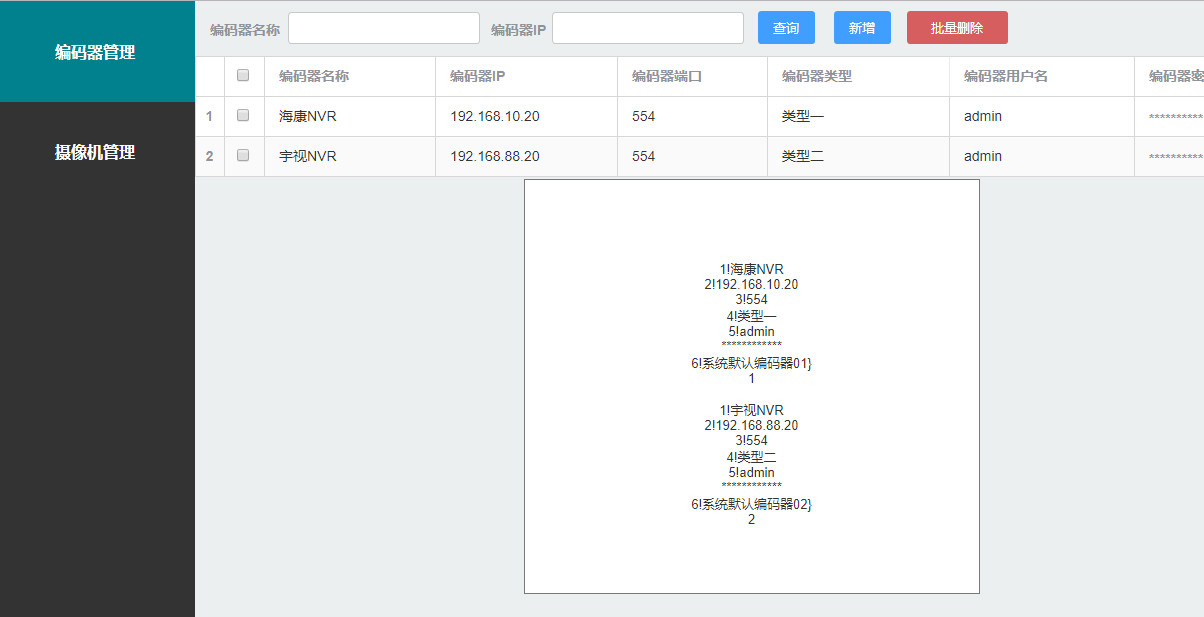Image resolution: width=1204 pixels, height=617 pixels.
Task: Check the checkbox for 海康NVR row
Action: pyautogui.click(x=243, y=115)
